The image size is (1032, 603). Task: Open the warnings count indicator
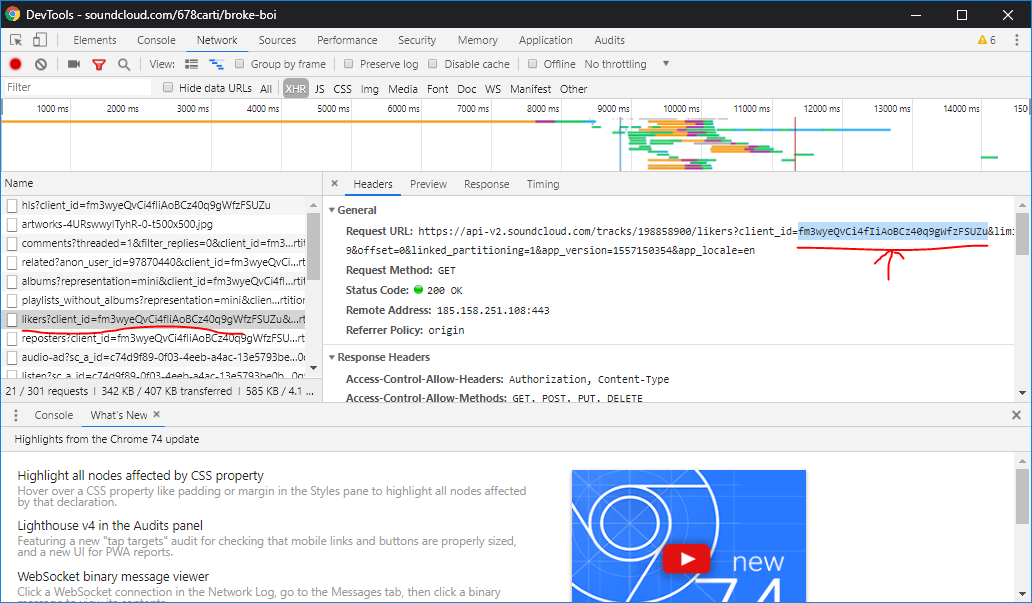tap(987, 40)
